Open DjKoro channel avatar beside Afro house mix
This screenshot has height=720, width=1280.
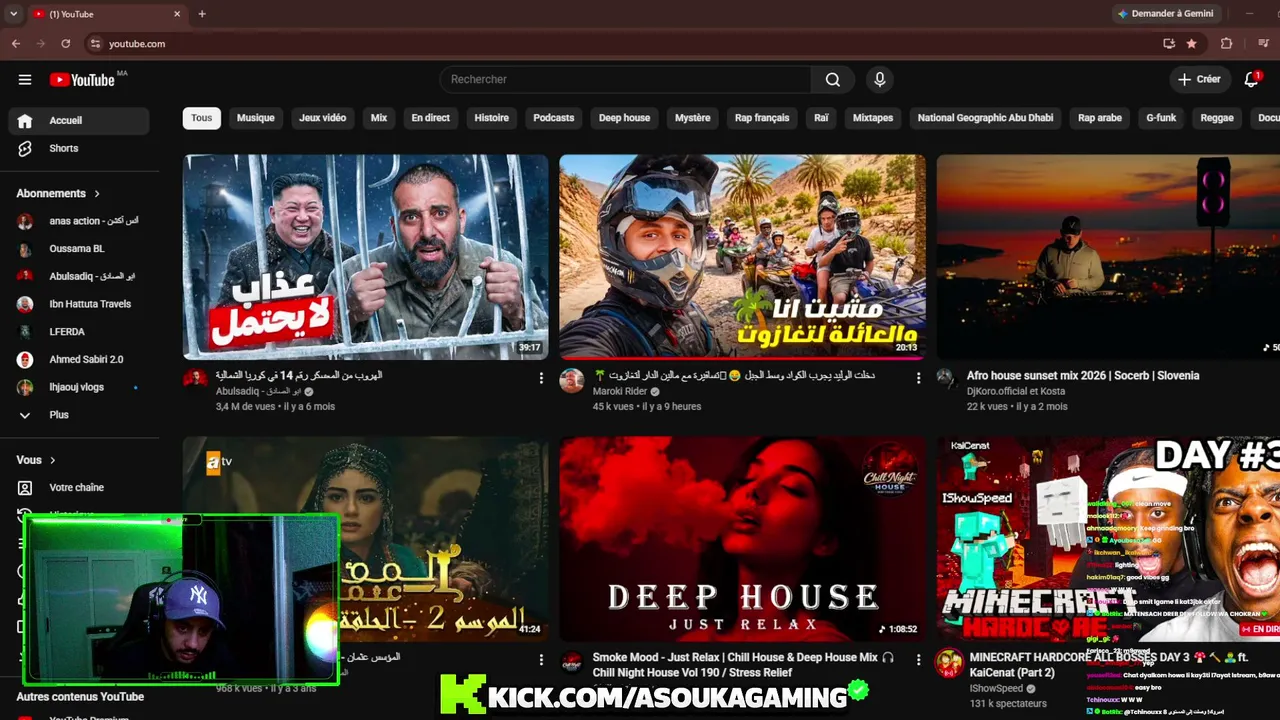[946, 380]
